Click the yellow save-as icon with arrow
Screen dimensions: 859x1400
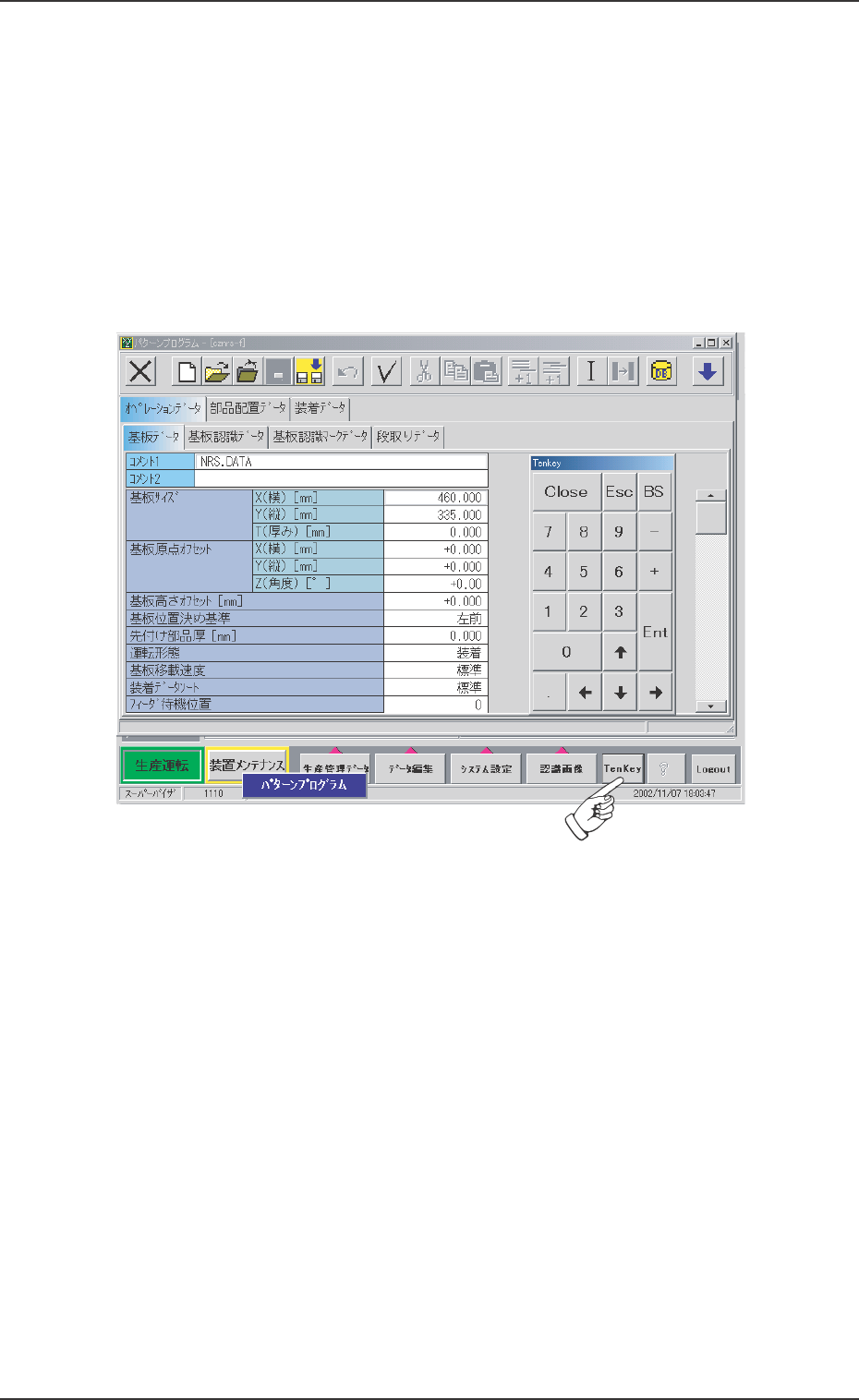(x=309, y=372)
